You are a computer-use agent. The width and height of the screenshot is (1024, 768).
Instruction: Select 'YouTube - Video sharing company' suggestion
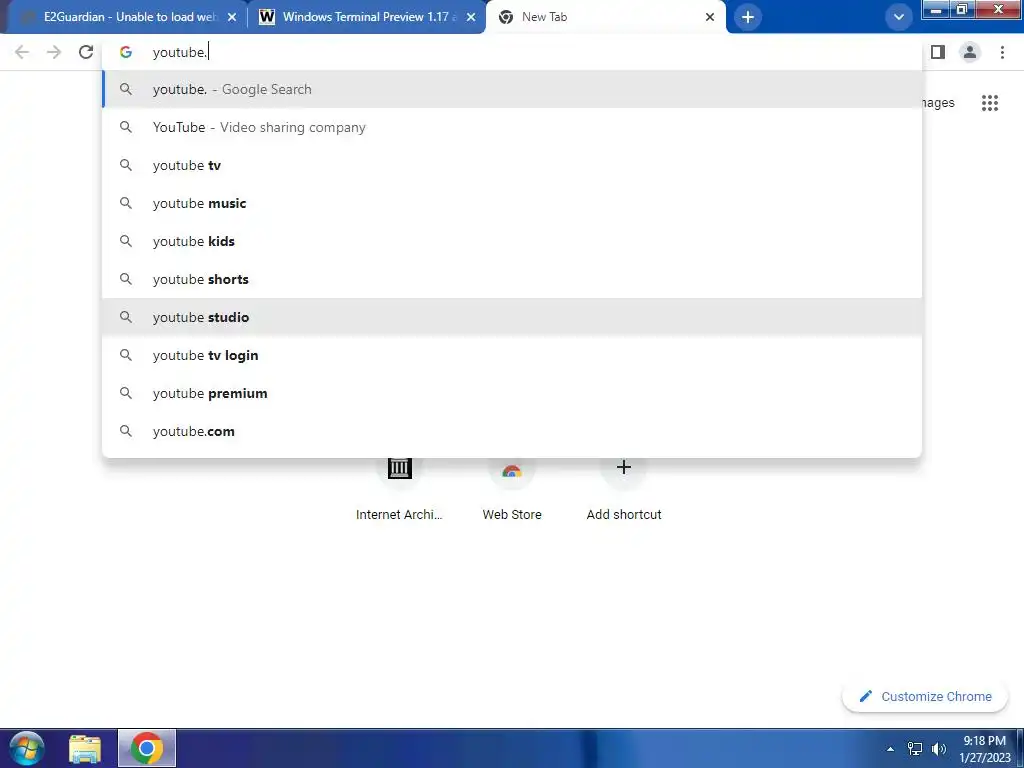pyautogui.click(x=512, y=127)
